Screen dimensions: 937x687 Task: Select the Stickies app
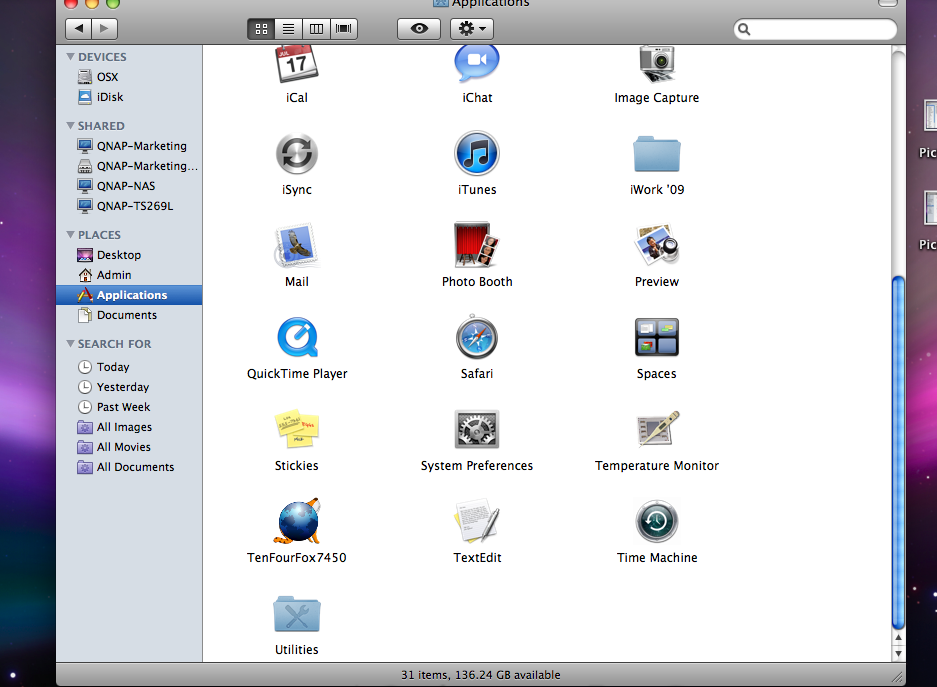point(297,430)
